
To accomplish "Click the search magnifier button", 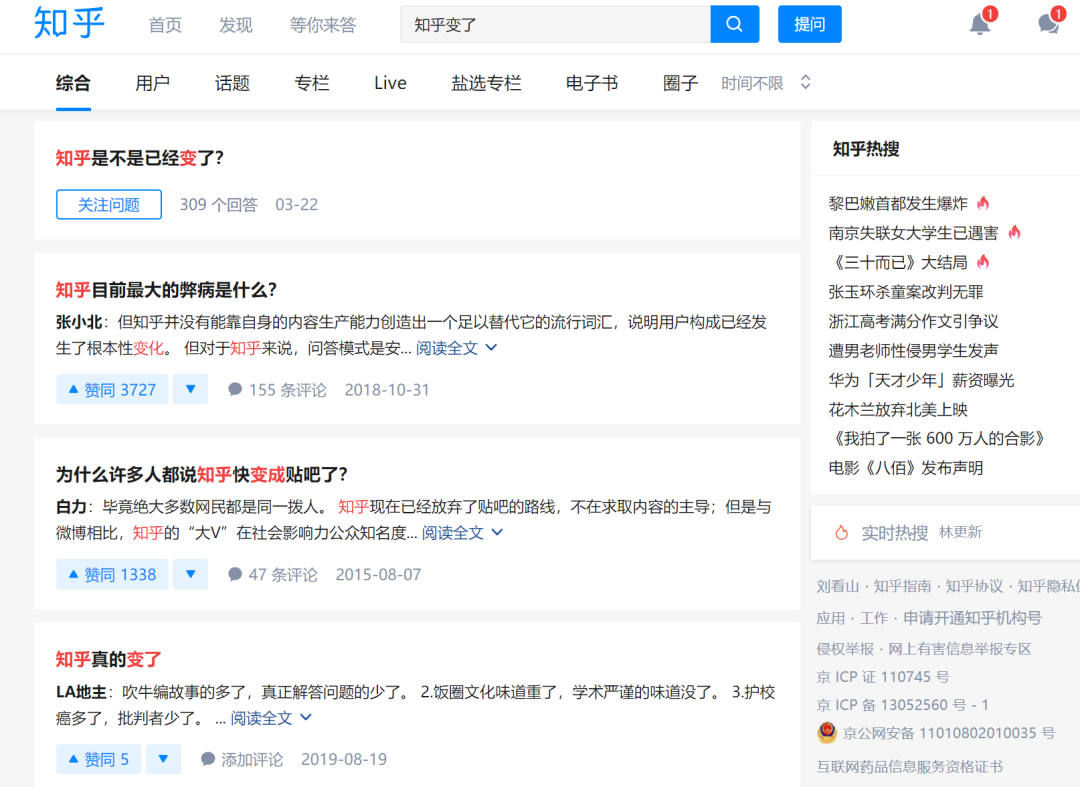I will tap(734, 24).
